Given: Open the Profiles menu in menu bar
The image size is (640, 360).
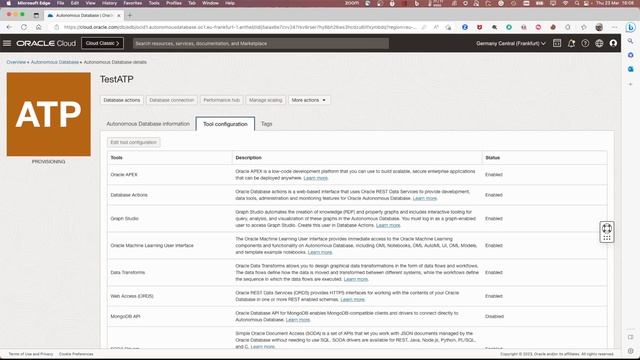Looking at the screenshot, I should [173, 3].
